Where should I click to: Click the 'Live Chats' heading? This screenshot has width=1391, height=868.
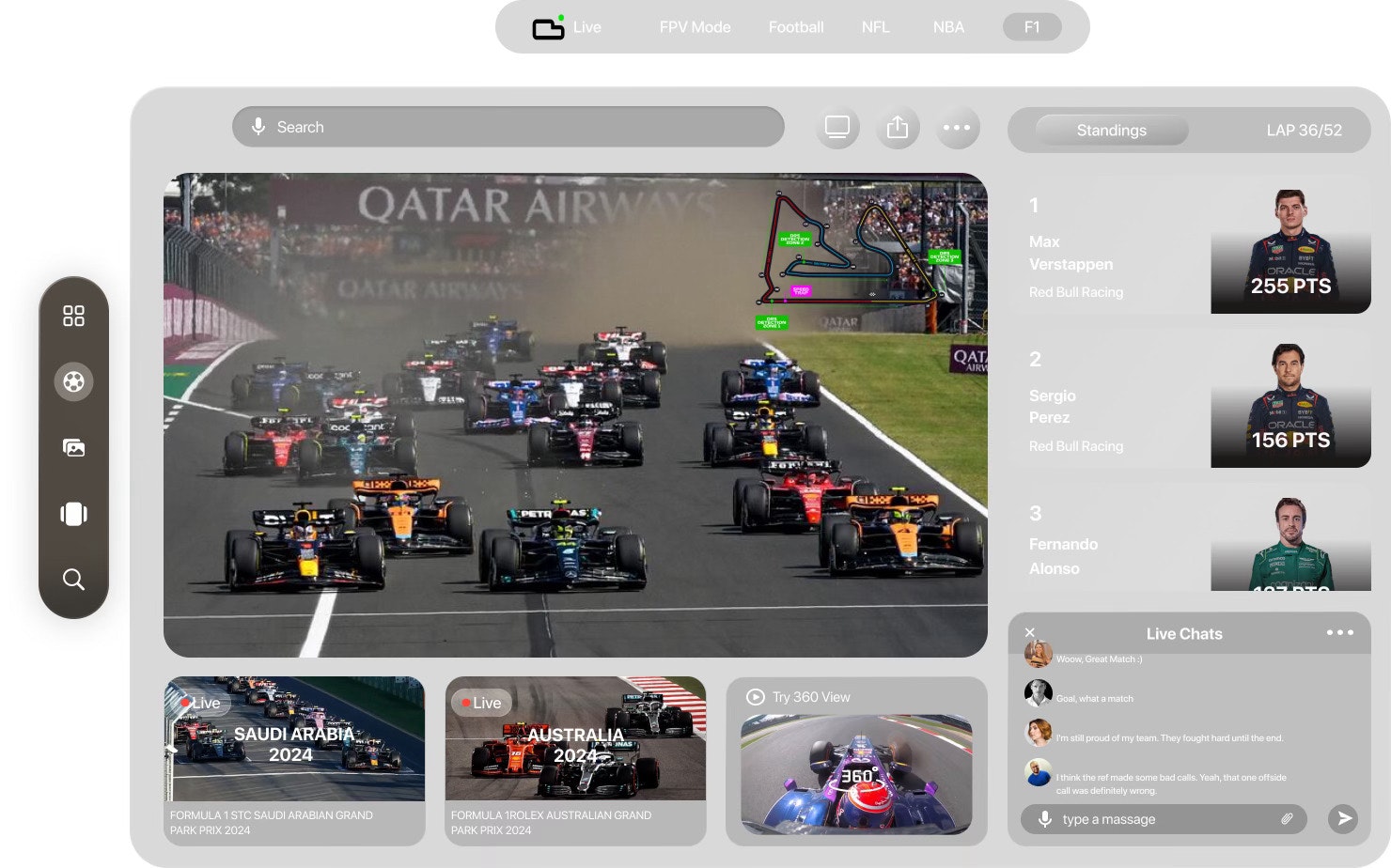(1184, 634)
